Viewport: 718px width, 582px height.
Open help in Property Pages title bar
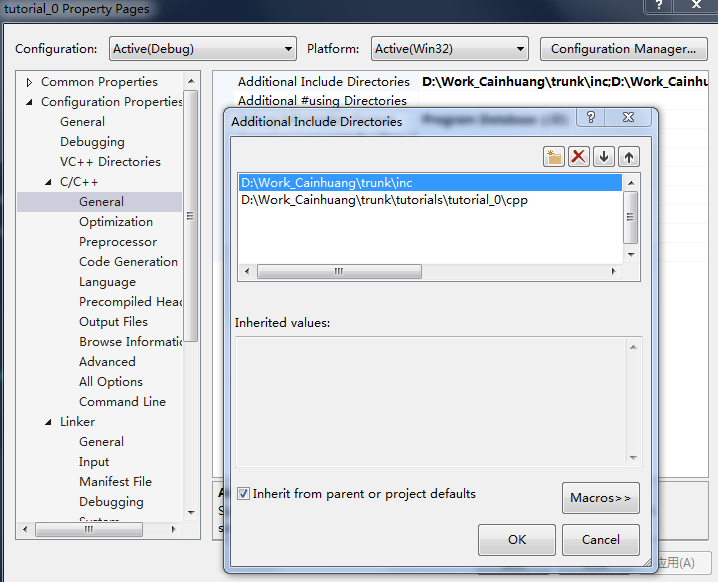click(x=658, y=5)
